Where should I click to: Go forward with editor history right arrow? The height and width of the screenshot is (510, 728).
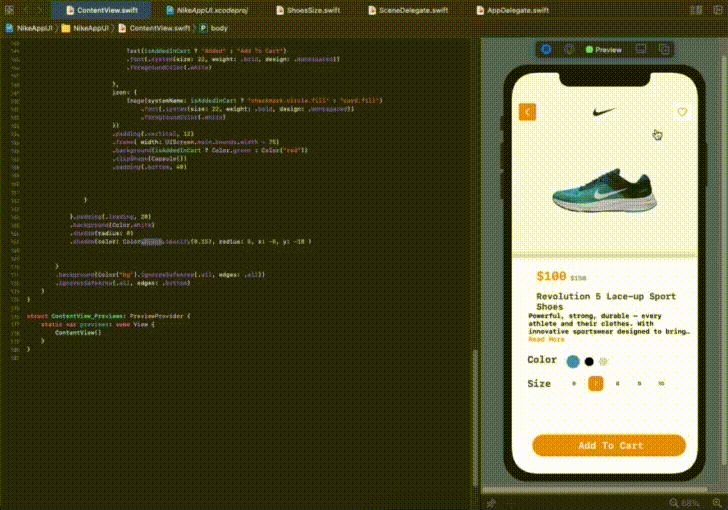[40, 10]
